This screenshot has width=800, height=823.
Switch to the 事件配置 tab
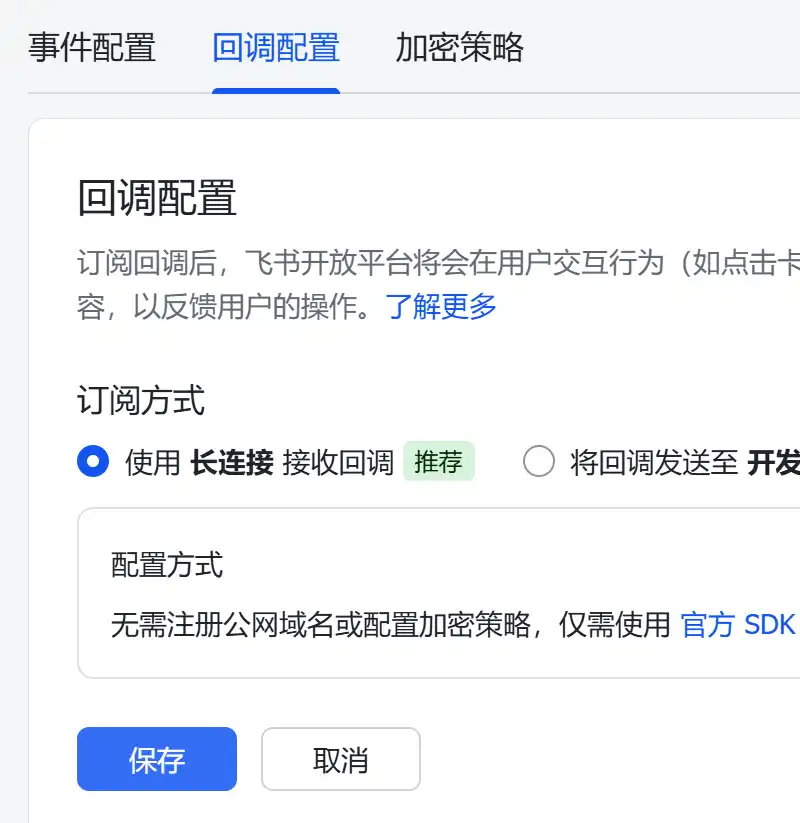coord(92,48)
